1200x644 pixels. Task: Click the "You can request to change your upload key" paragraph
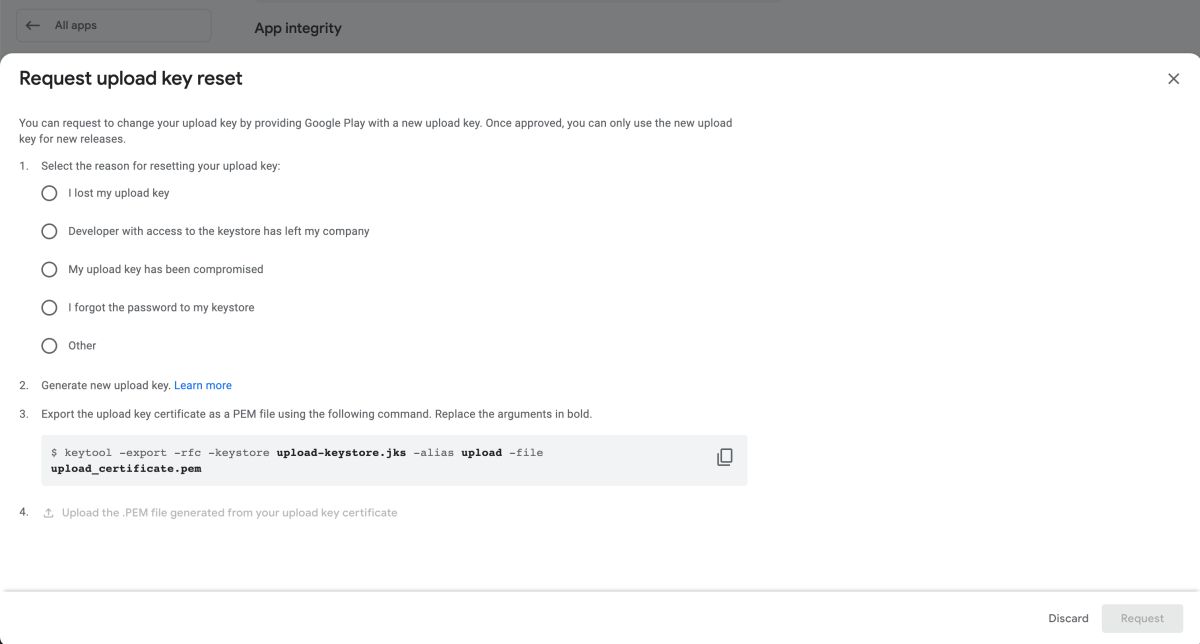(x=375, y=131)
